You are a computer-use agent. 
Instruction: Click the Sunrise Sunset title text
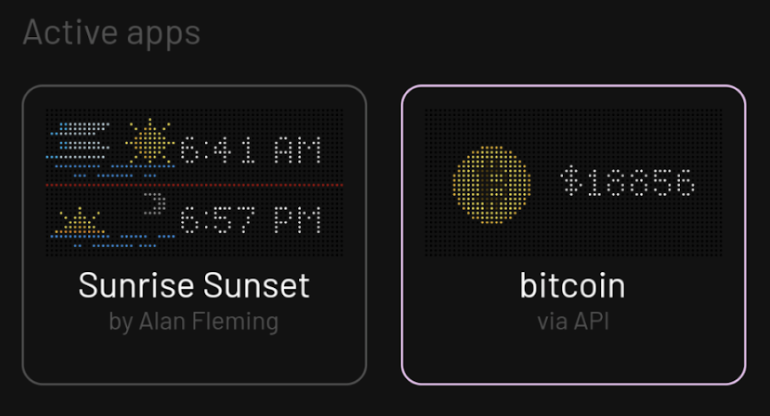194,286
